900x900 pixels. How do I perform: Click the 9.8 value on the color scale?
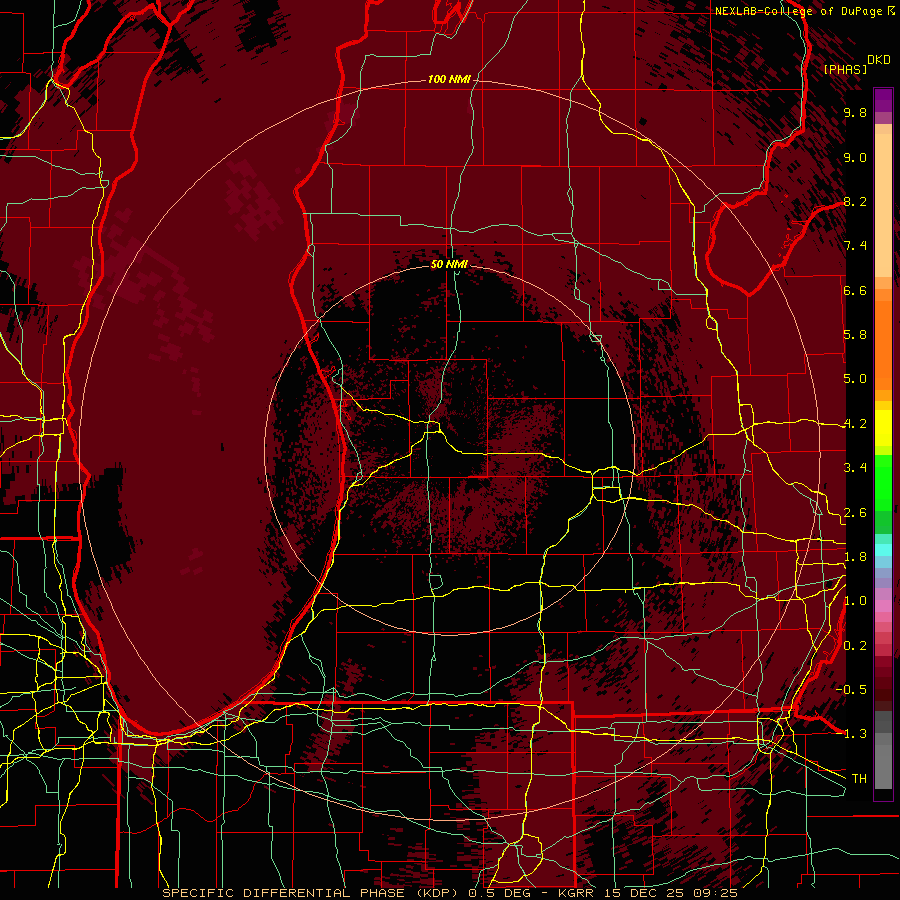[855, 112]
